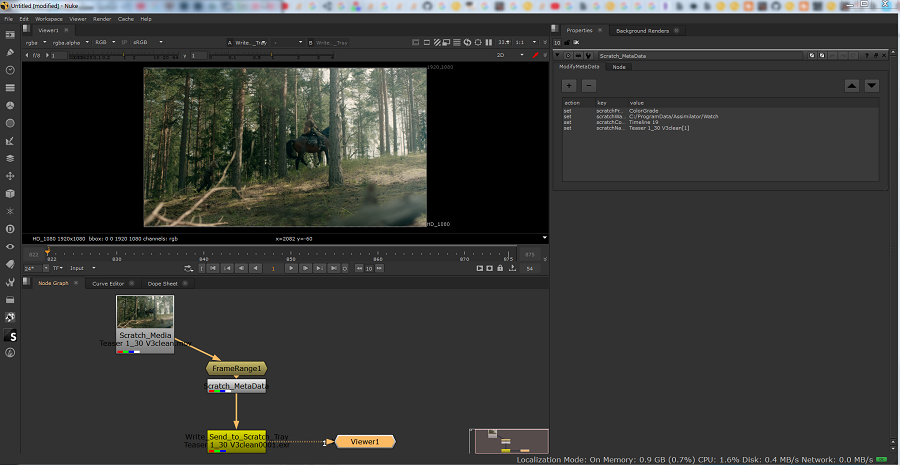The image size is (900, 465).
Task: Toggle viewer proxy mode icon
Action: click(x=447, y=42)
